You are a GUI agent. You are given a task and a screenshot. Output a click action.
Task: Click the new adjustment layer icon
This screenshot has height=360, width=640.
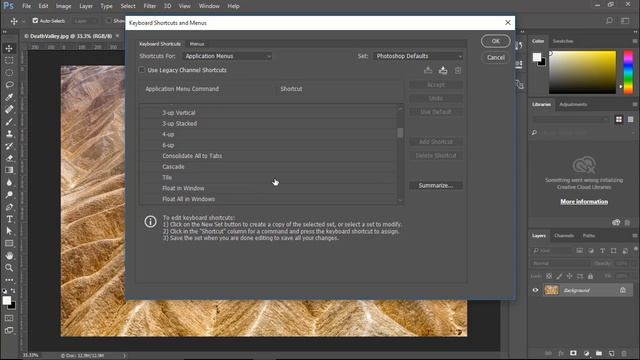(x=587, y=353)
